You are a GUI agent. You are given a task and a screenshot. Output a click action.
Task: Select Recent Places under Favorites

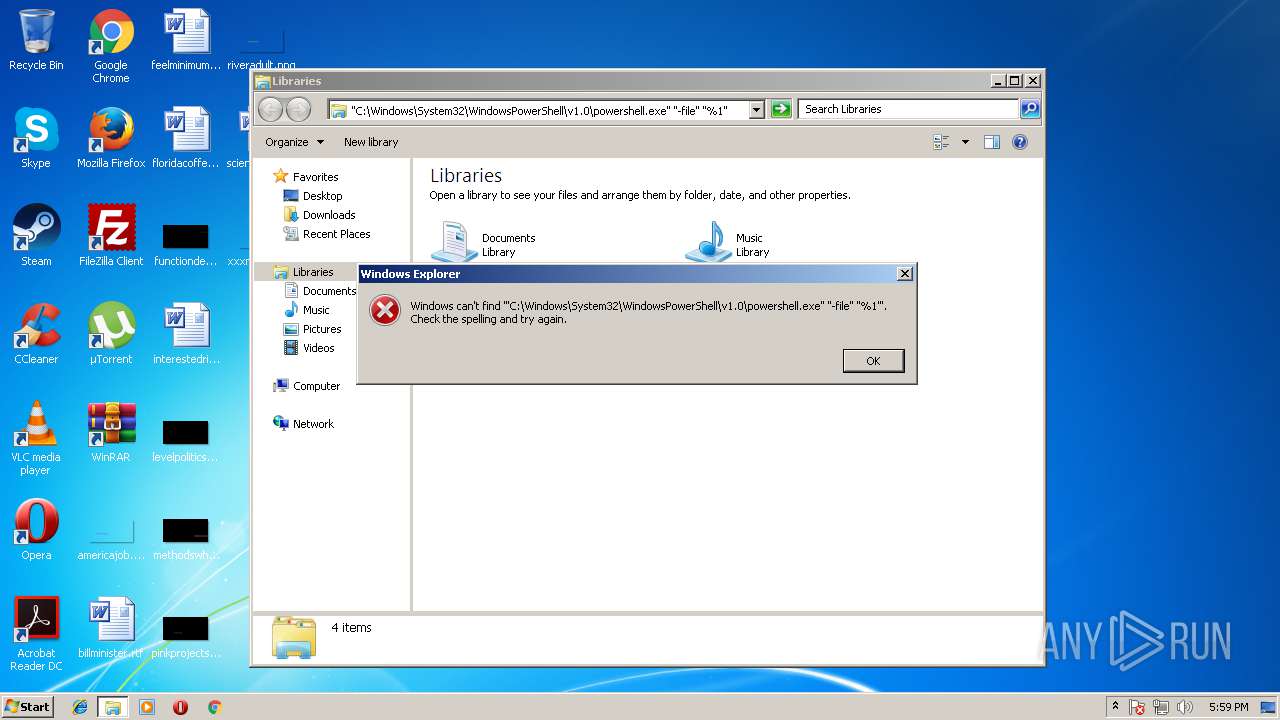[327, 234]
